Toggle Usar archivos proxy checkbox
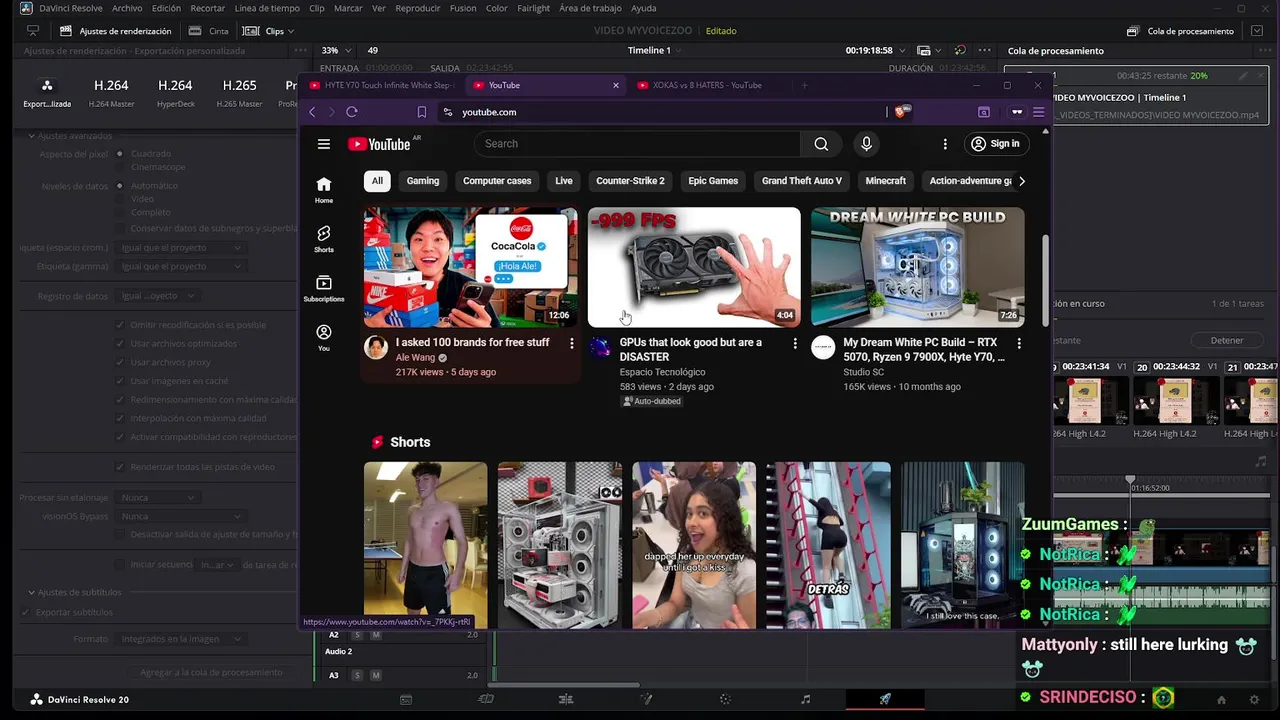Viewport: 1280px width, 720px height. pos(120,362)
